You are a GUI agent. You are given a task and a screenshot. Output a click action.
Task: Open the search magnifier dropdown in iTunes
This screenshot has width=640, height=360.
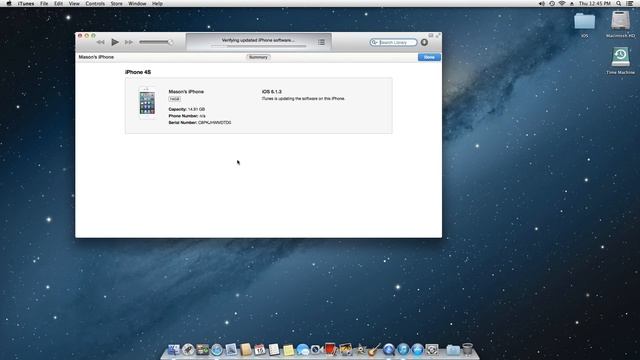click(x=374, y=42)
